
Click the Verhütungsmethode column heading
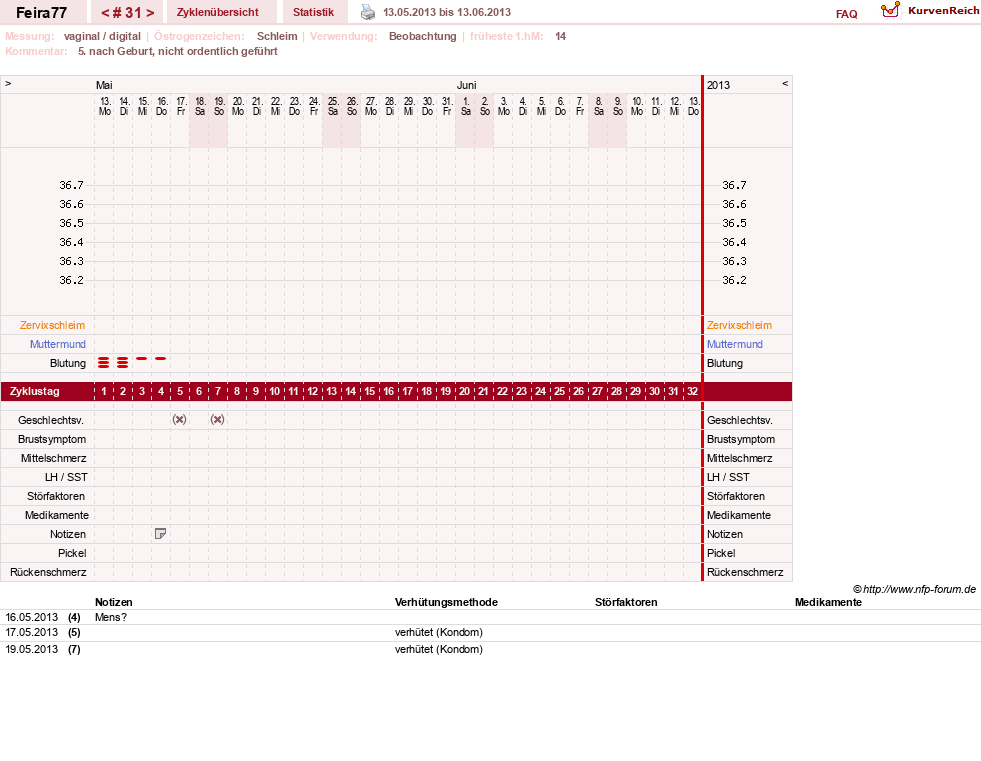pos(446,602)
